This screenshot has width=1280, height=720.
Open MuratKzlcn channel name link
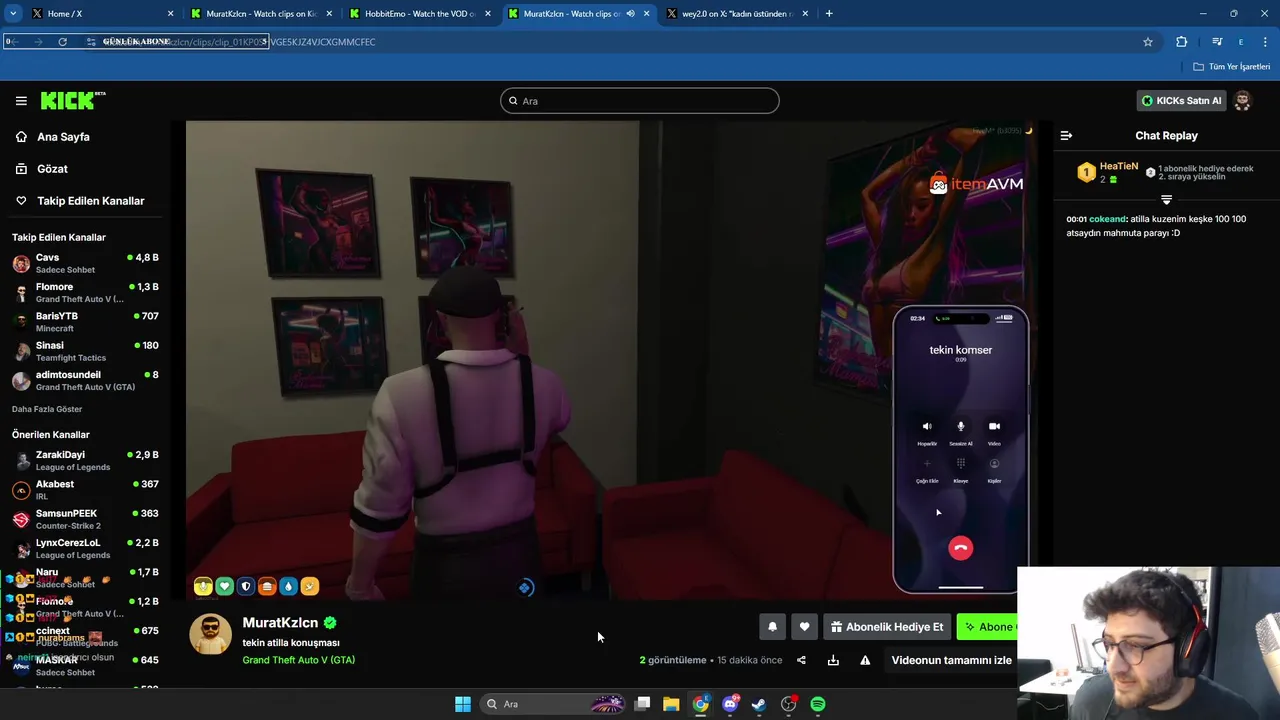(280, 623)
